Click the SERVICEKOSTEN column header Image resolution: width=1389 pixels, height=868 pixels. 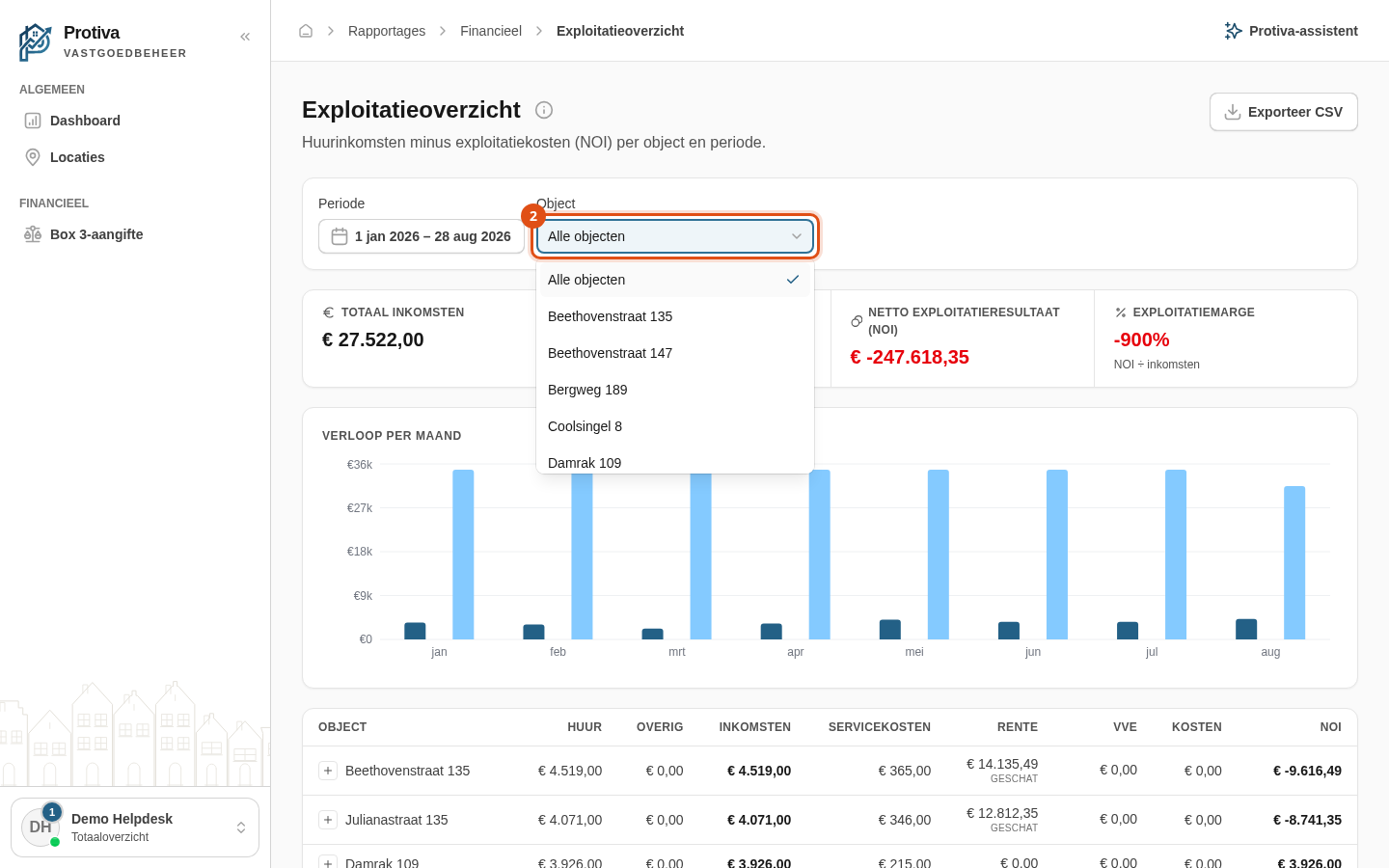(880, 727)
